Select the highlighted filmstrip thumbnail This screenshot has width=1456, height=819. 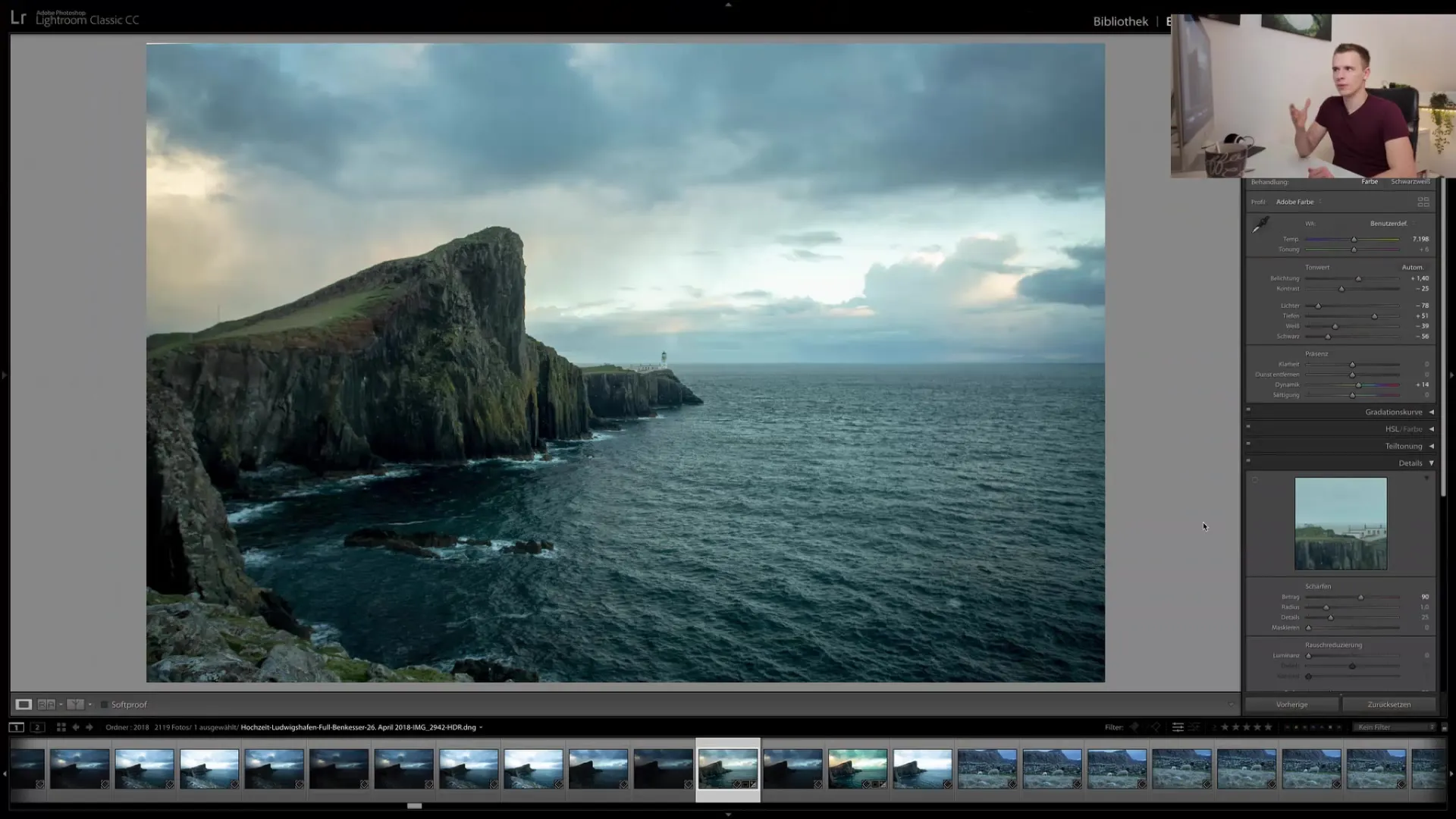[x=728, y=769]
